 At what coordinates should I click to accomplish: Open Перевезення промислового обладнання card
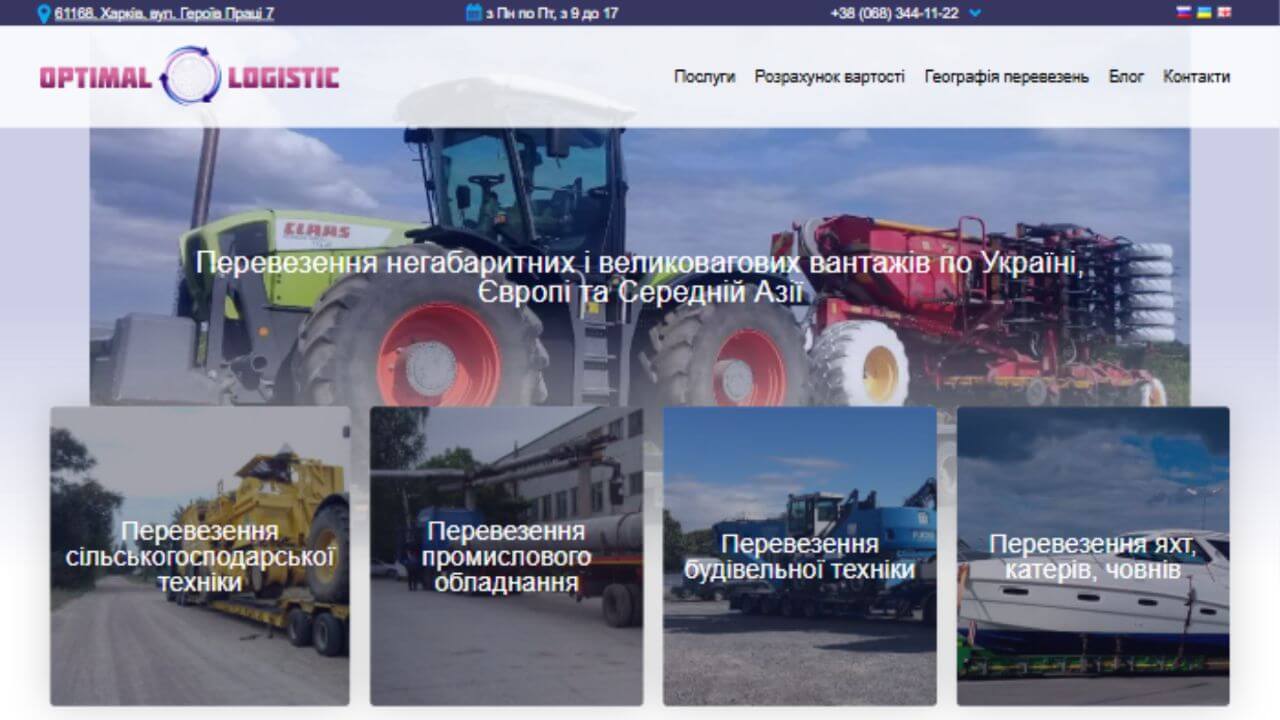click(506, 556)
